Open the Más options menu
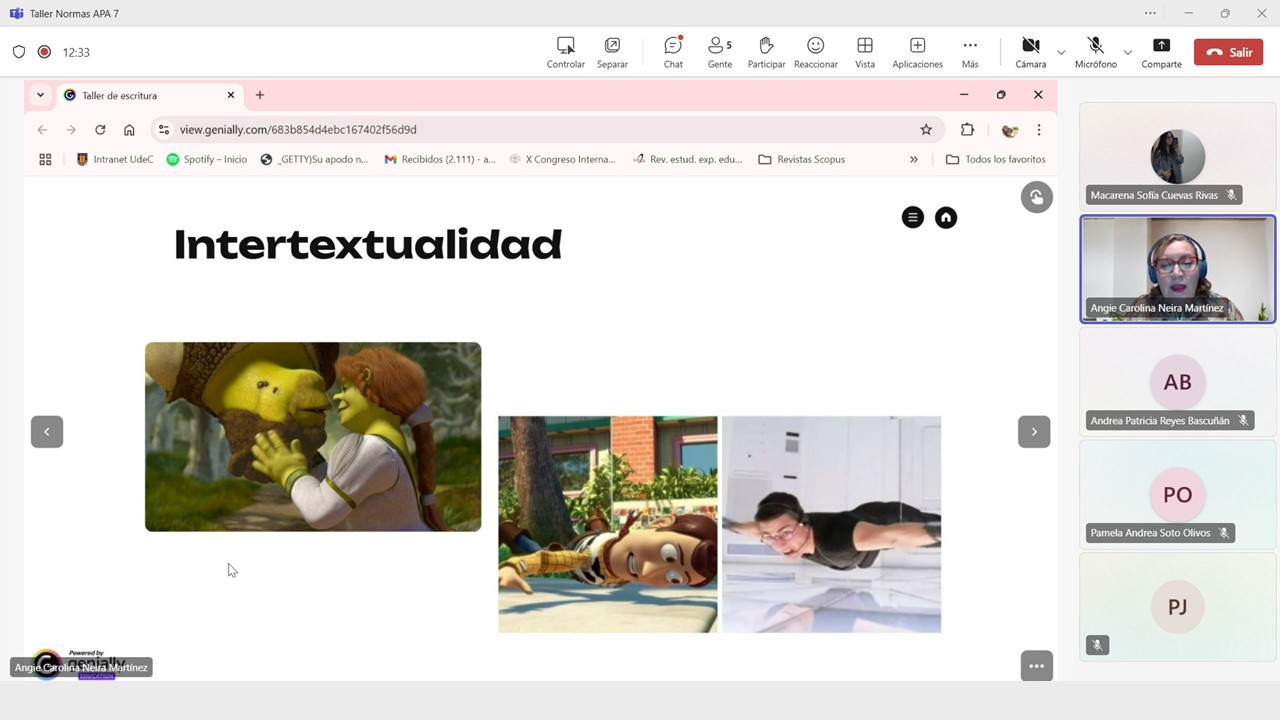Screen dimensions: 1280x720 pyautogui.click(x=970, y=52)
